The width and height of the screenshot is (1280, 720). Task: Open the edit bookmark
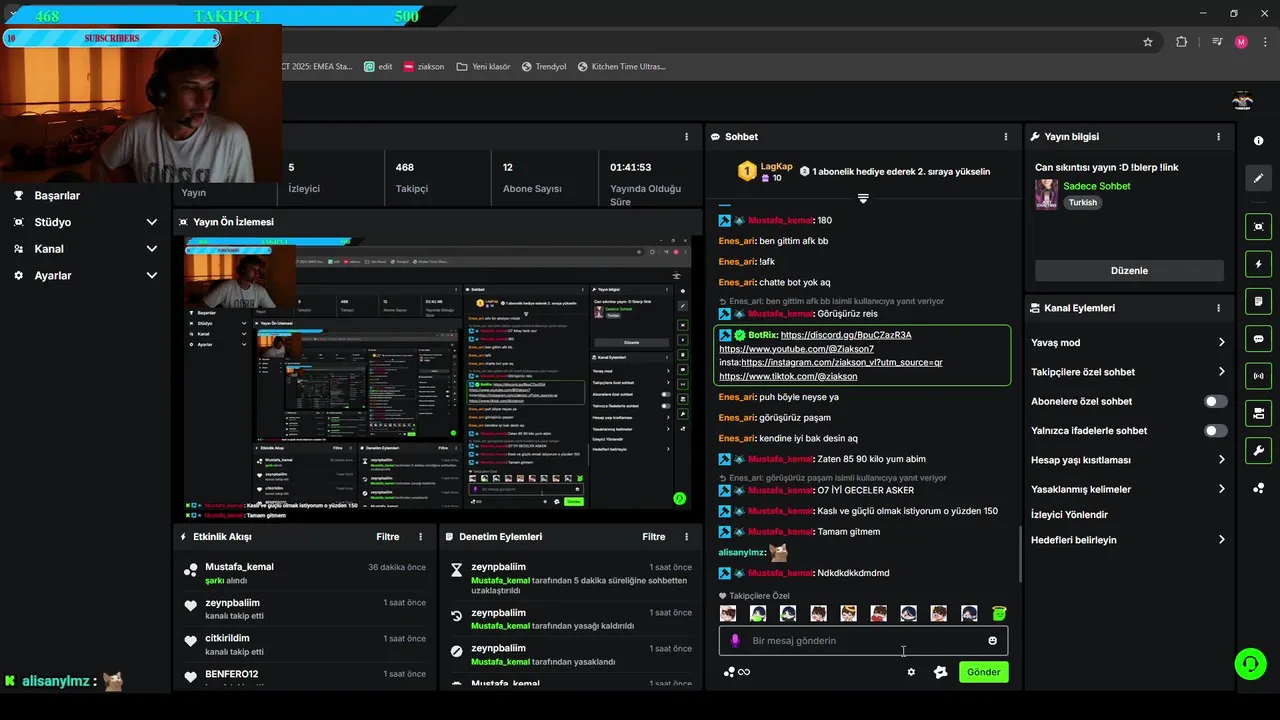[378, 67]
